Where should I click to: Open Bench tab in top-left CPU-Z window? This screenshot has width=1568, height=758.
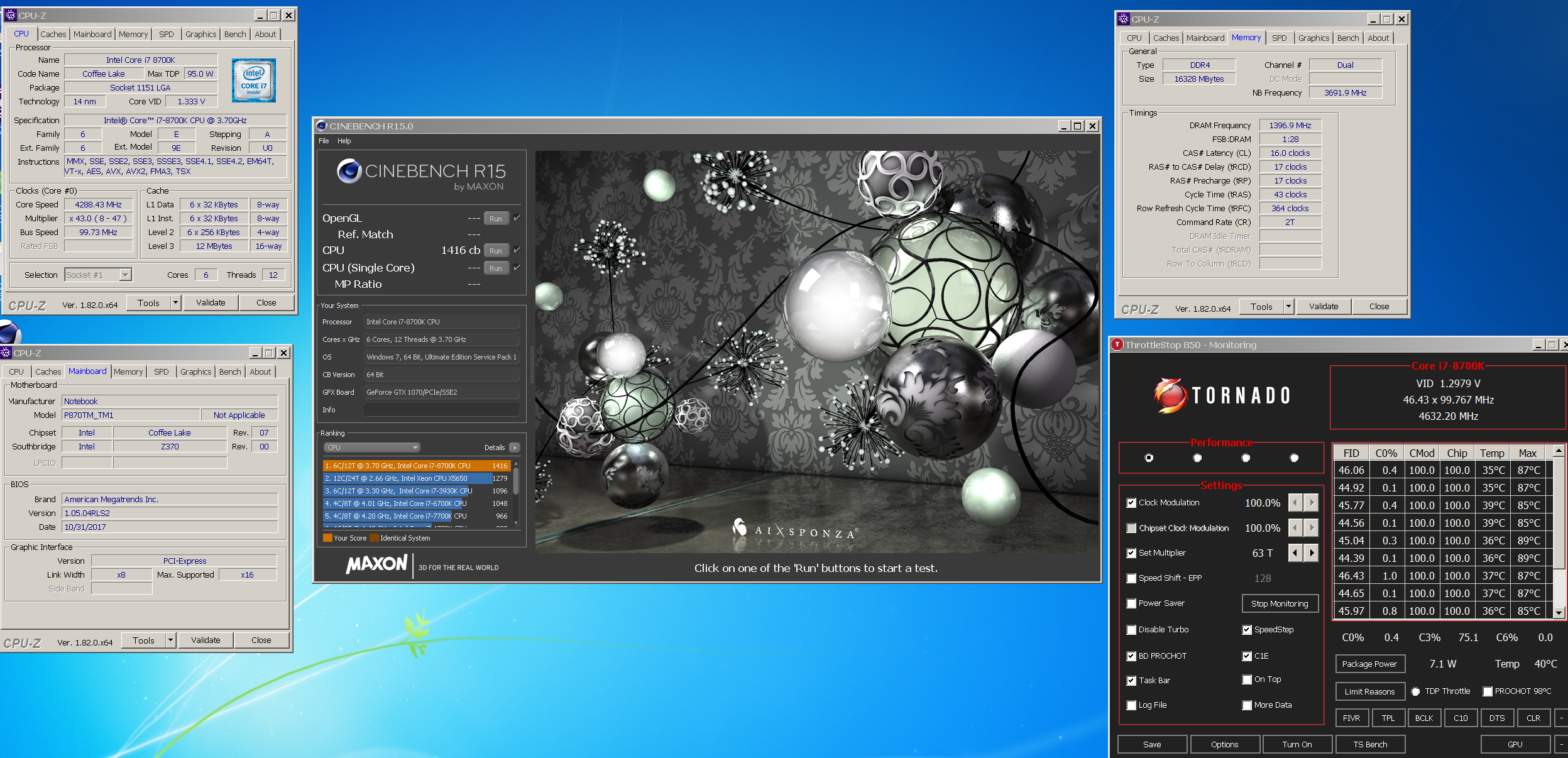coord(235,34)
